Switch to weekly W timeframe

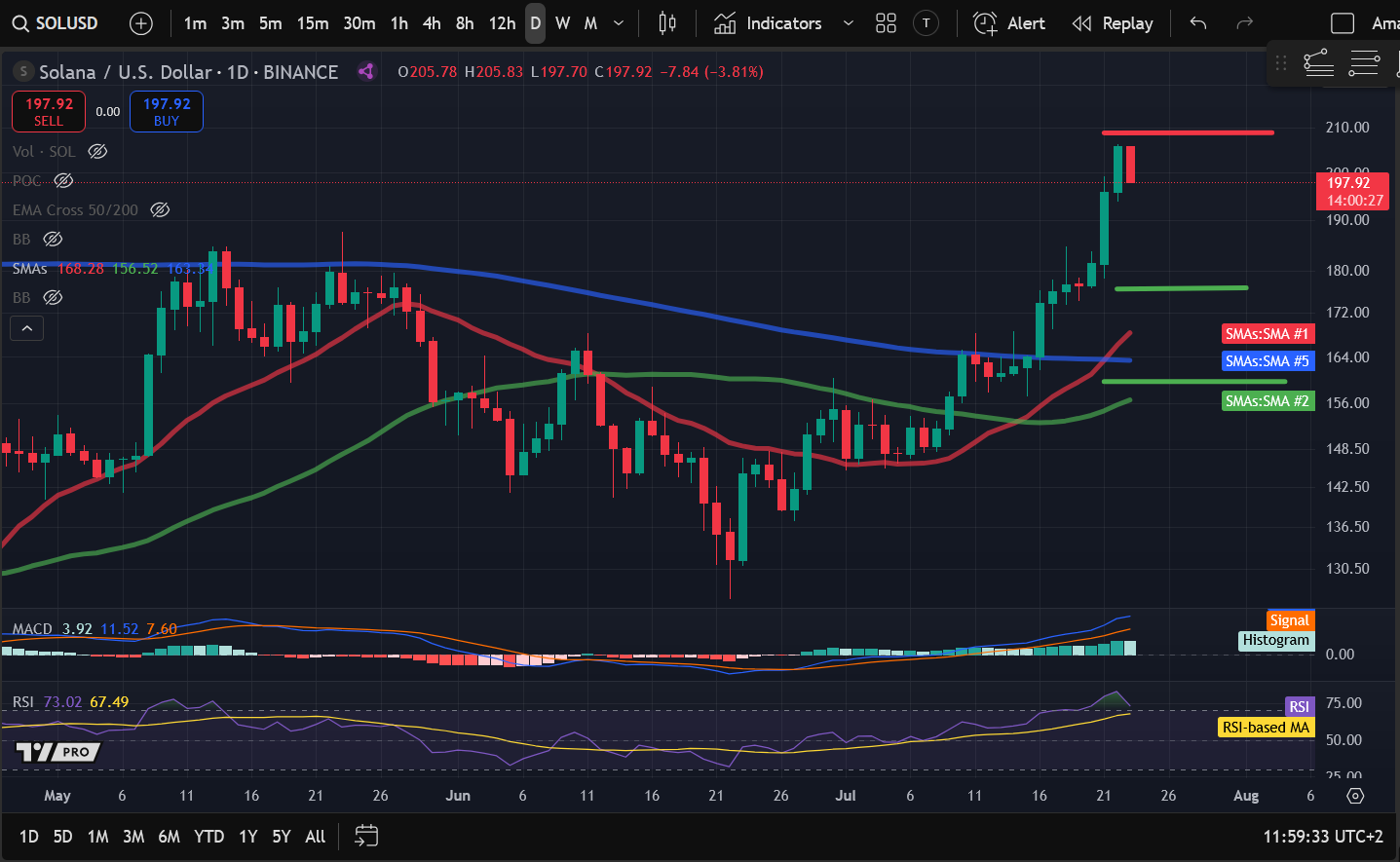coord(563,23)
